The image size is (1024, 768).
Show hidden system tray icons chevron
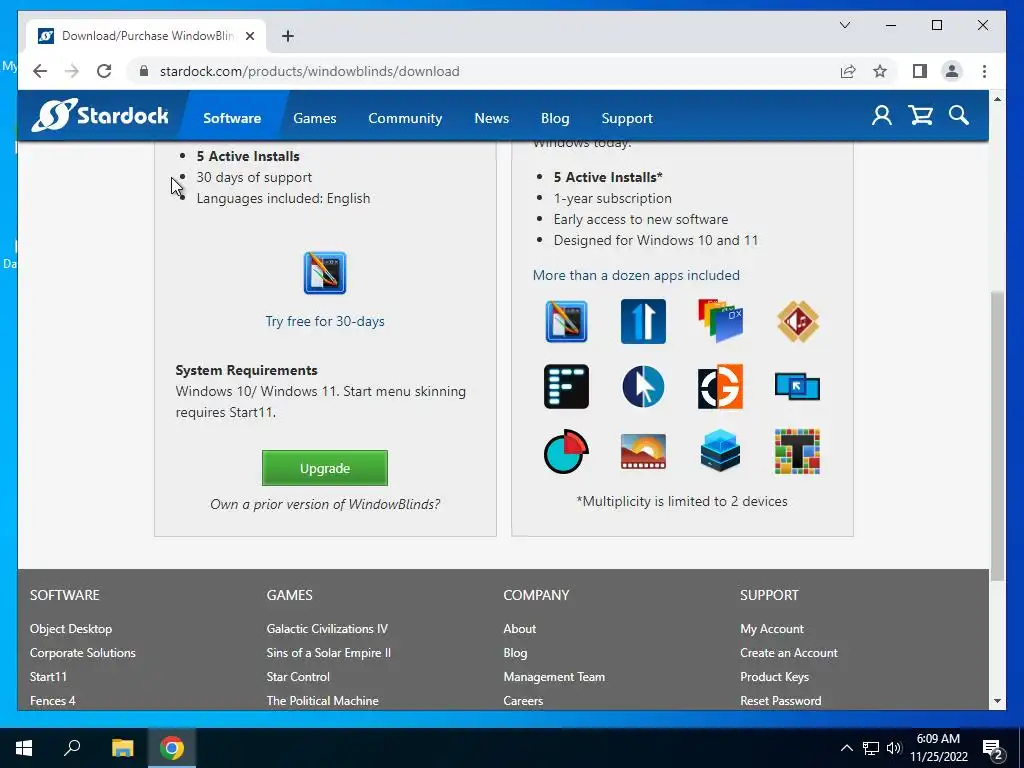coord(846,748)
